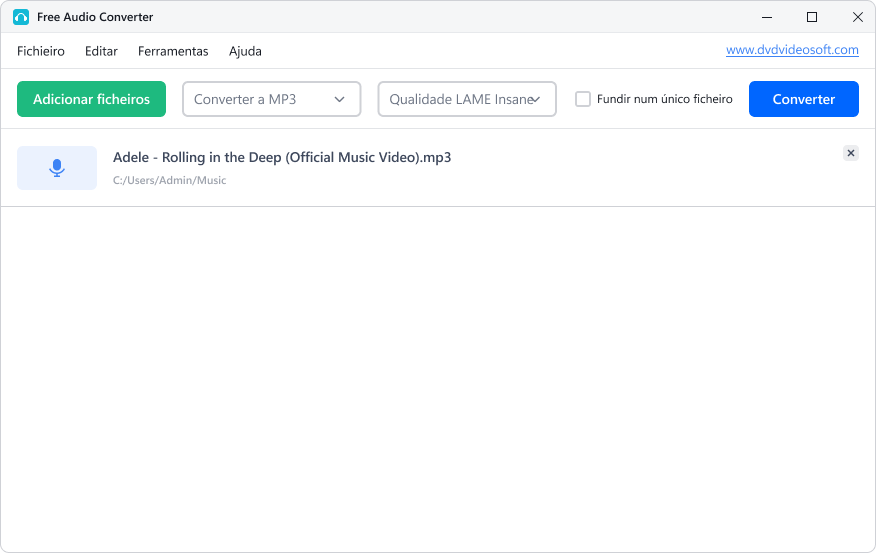Select the Adele Rolling in the Deep file name
The height and width of the screenshot is (553, 876).
pyautogui.click(x=282, y=158)
